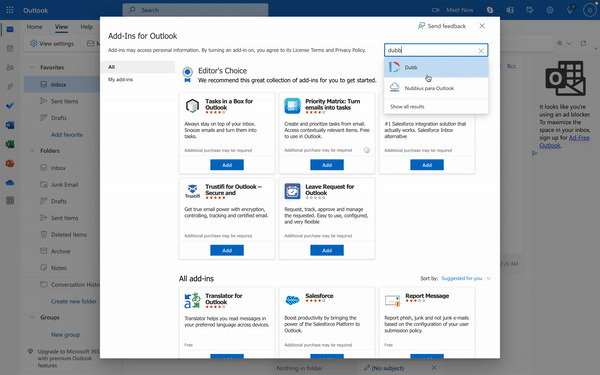Open Ad-Free Outlook link
The height and width of the screenshot is (375, 600).
click(564, 142)
